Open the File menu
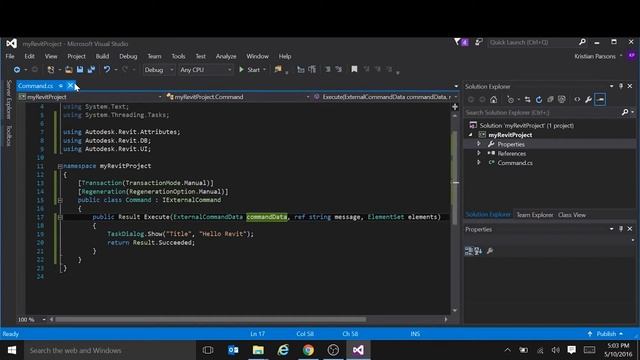This screenshot has height=360, width=640. click(x=10, y=56)
